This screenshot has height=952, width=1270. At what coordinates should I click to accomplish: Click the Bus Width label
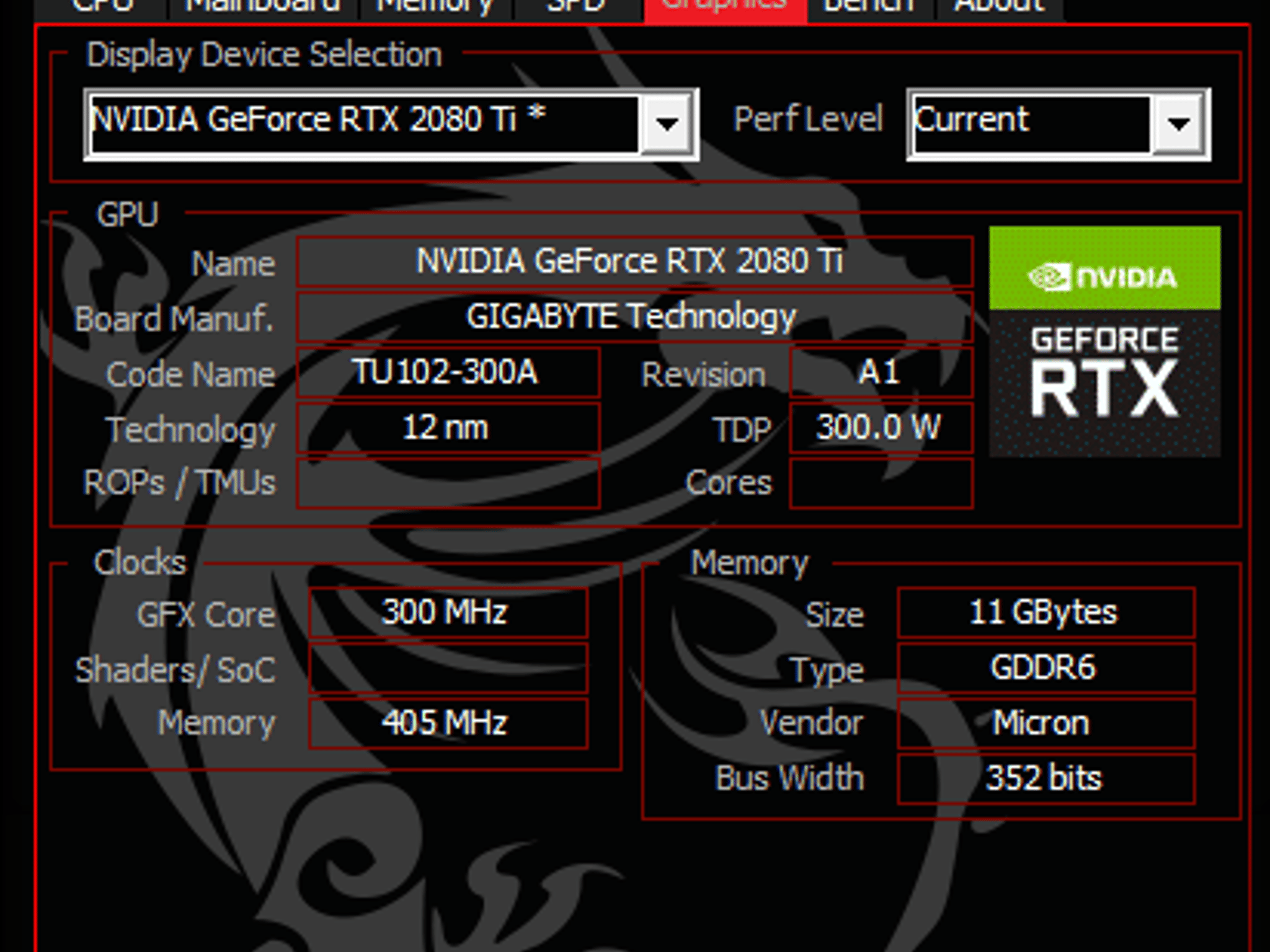(789, 778)
